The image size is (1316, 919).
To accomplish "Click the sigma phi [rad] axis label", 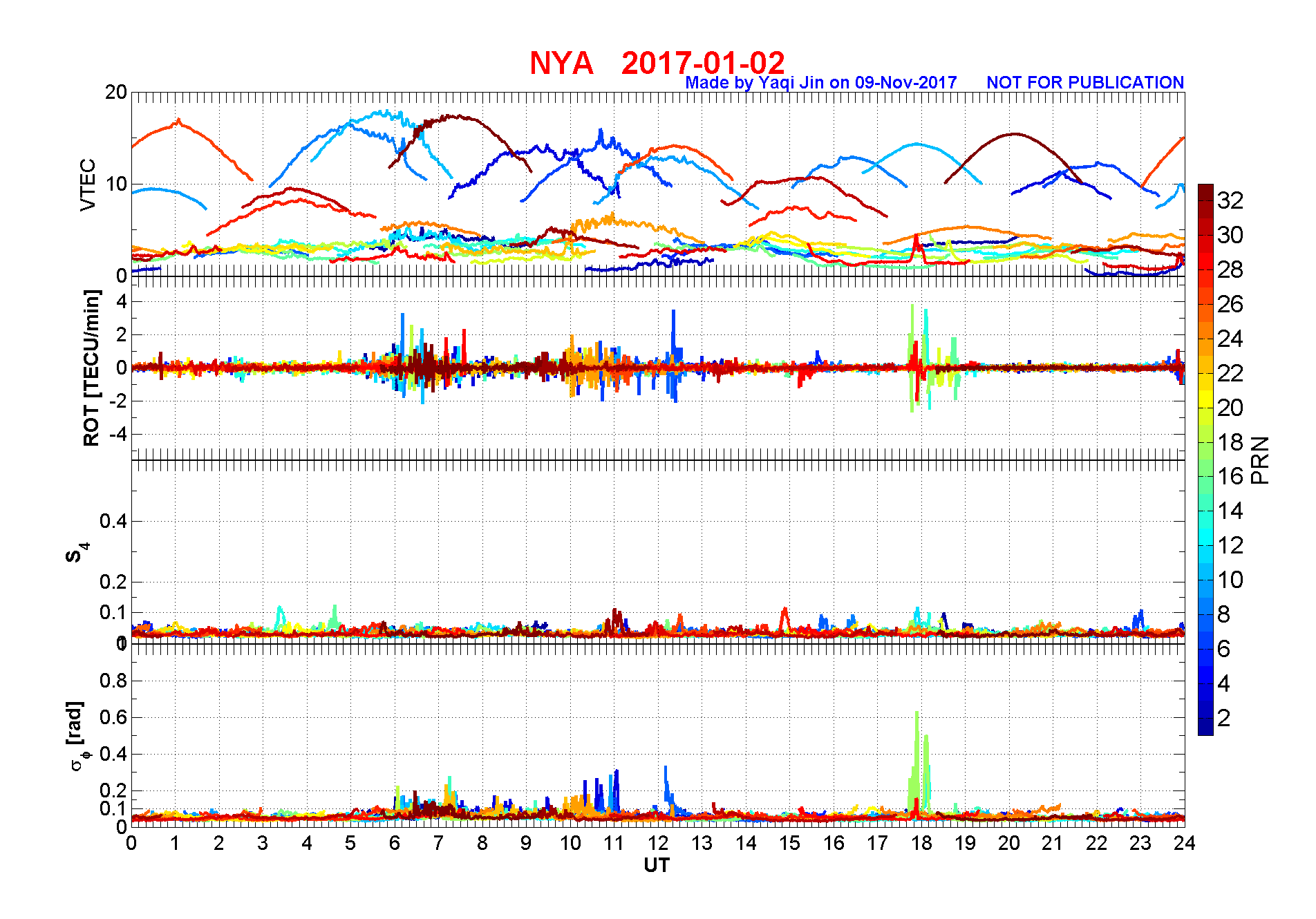I will (x=77, y=736).
